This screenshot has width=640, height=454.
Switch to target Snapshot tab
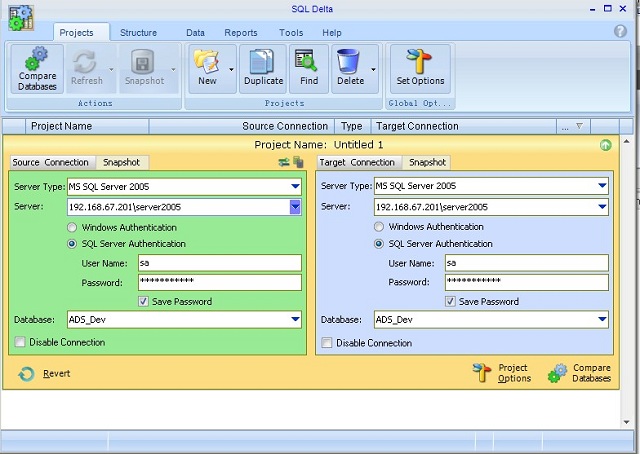(427, 162)
